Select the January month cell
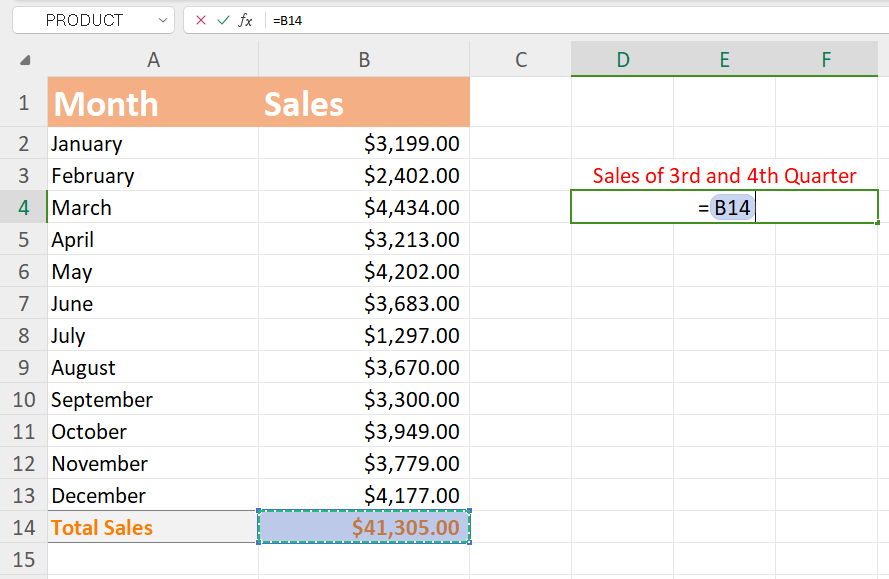 (x=153, y=143)
